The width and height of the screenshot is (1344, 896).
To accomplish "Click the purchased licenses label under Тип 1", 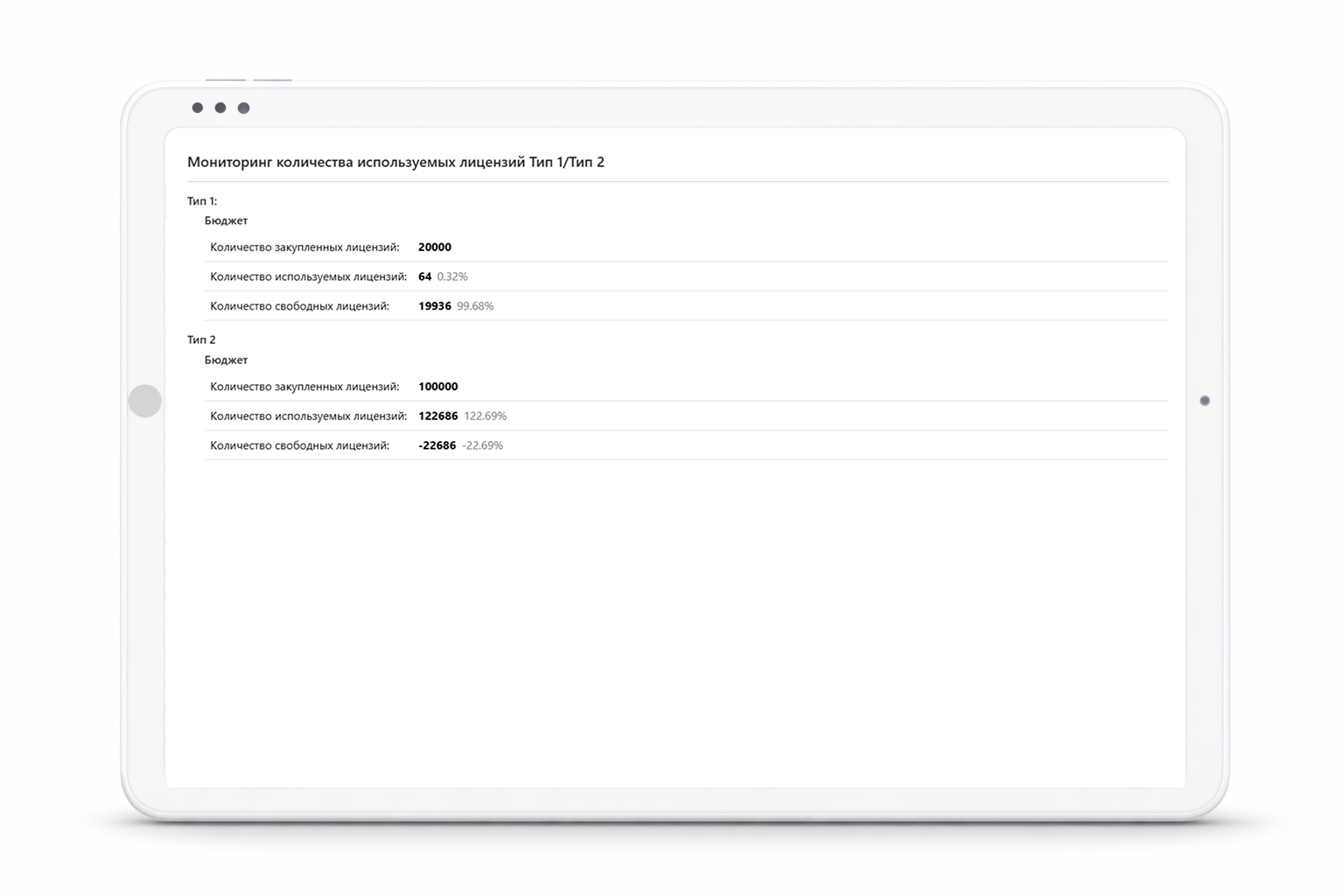I will (304, 248).
